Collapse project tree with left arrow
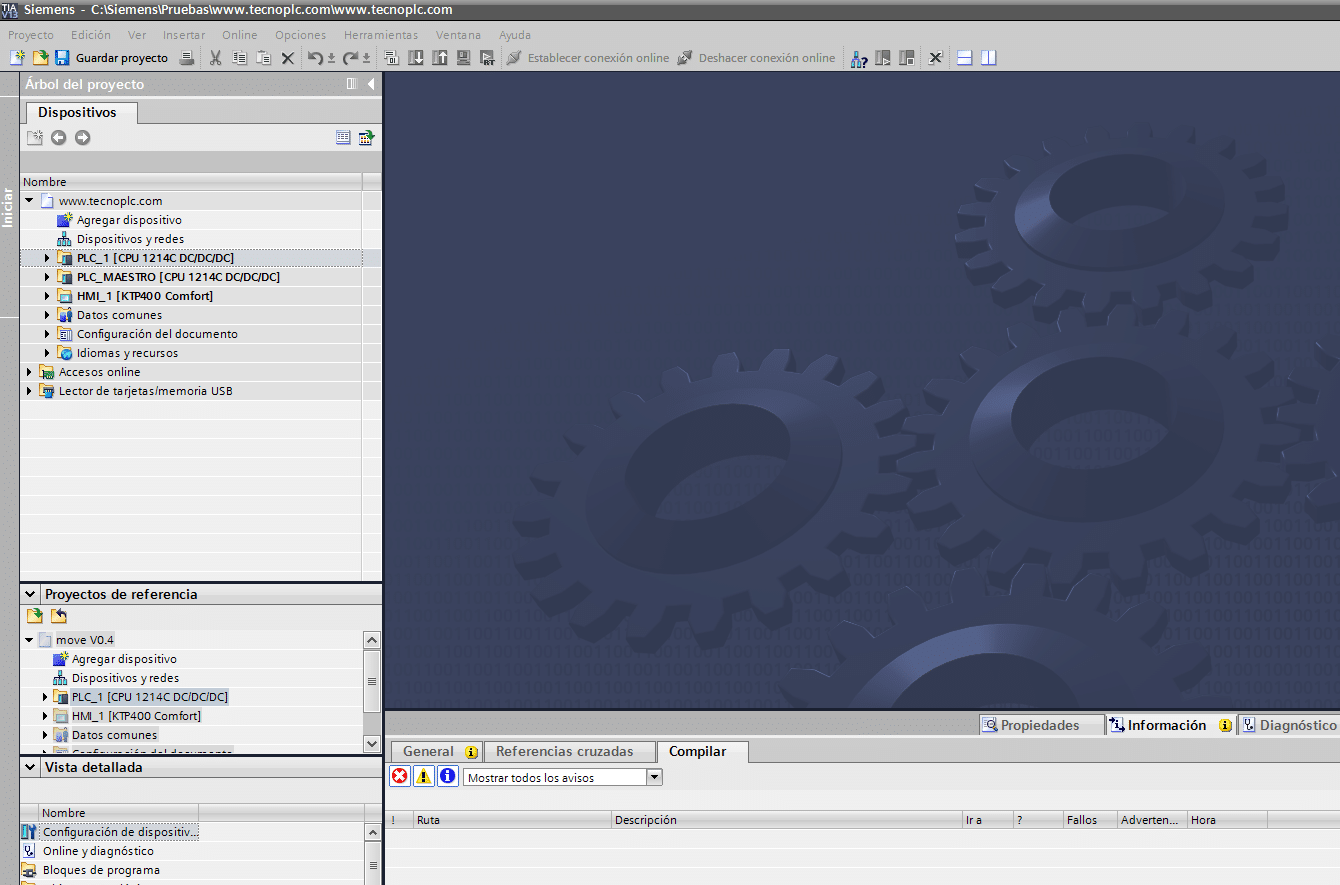Screen dimensions: 1340x885 [x=371, y=84]
